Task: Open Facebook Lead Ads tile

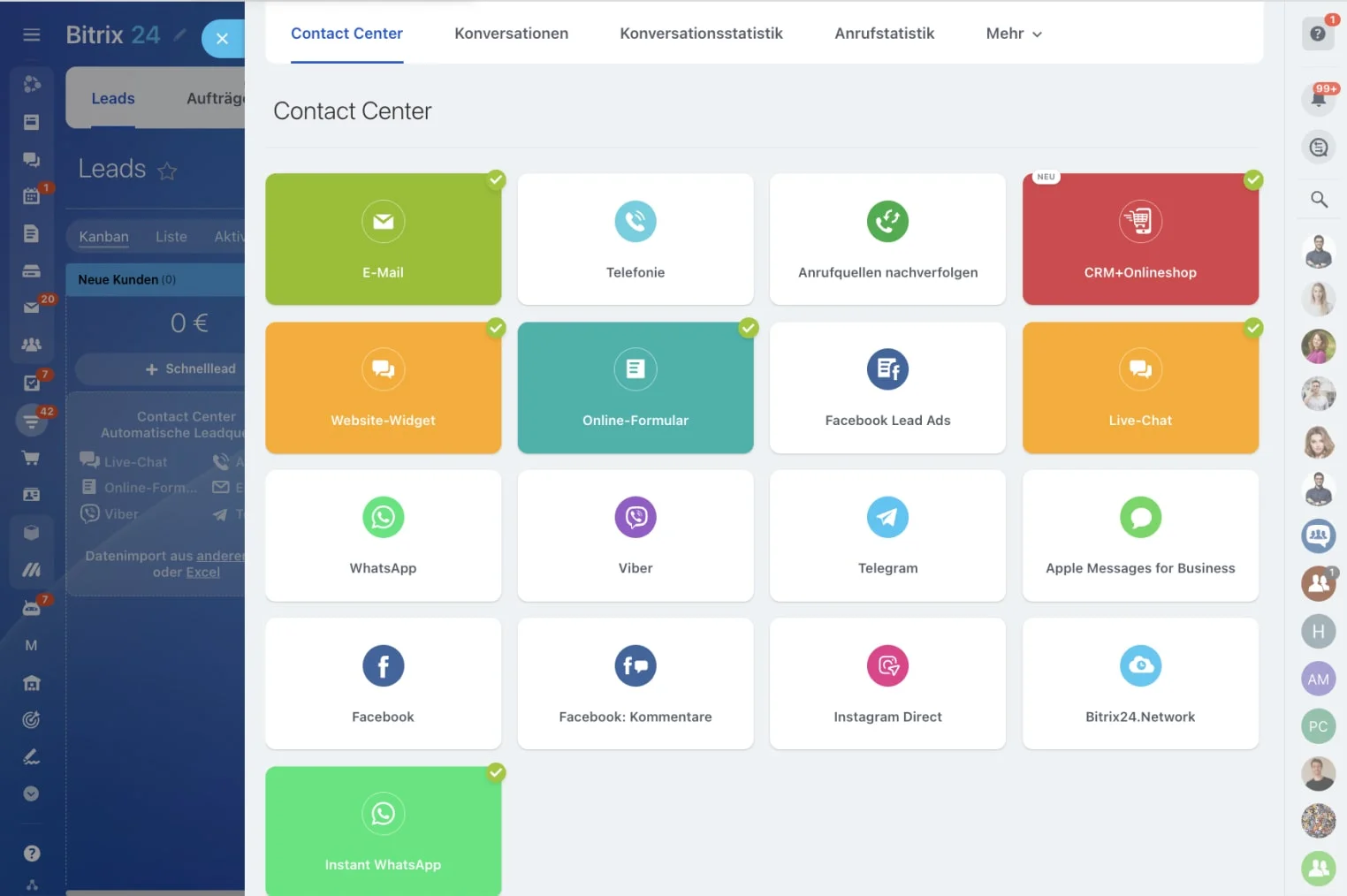Action: pyautogui.click(x=887, y=388)
